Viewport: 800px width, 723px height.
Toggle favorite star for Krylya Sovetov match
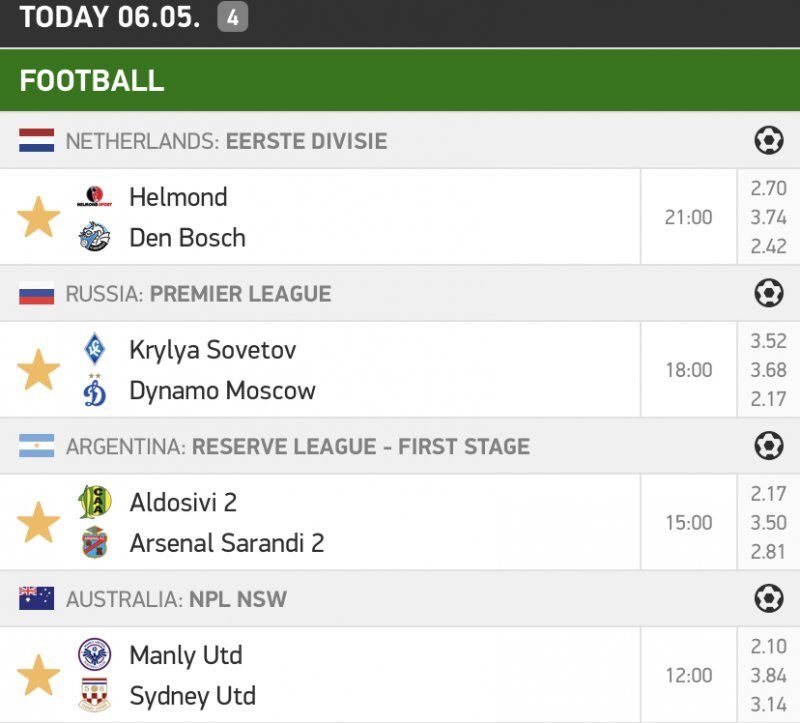click(x=39, y=370)
